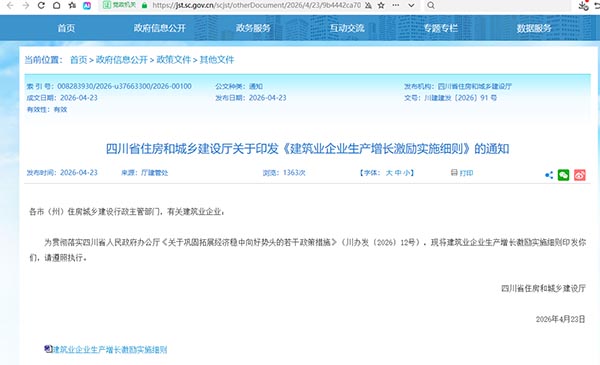The width and height of the screenshot is (600, 365).
Task: Set font size to 大
Action: point(389,173)
